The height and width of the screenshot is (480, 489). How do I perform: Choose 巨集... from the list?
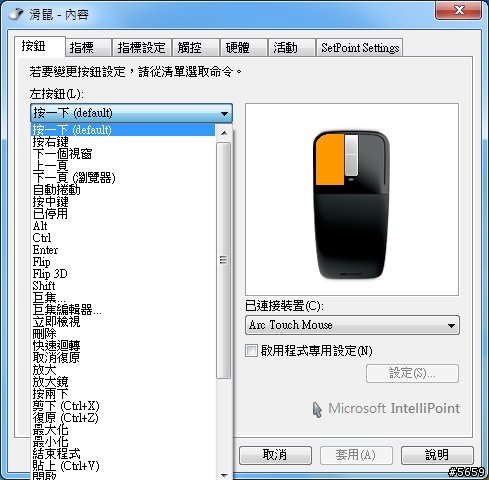click(x=123, y=298)
